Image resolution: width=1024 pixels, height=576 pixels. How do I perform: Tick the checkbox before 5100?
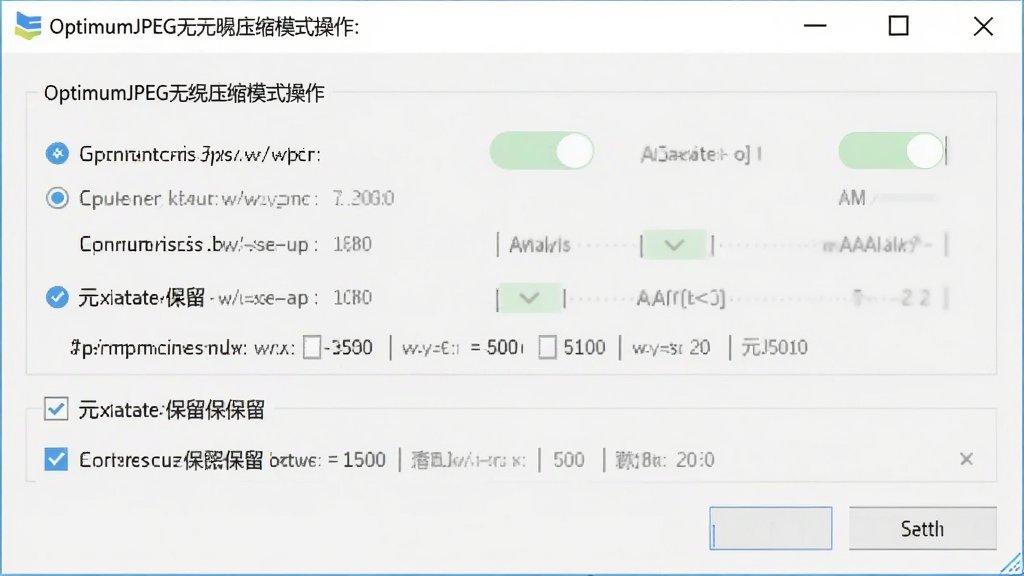click(x=547, y=347)
